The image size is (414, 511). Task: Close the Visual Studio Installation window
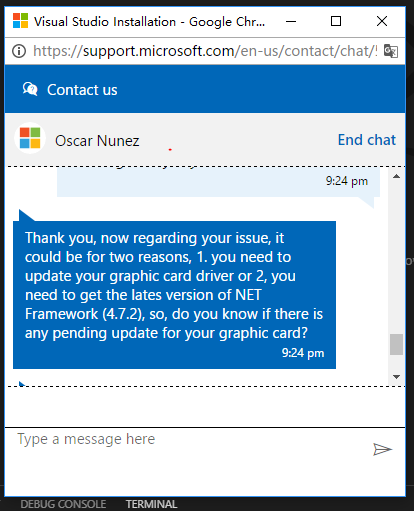tap(382, 21)
